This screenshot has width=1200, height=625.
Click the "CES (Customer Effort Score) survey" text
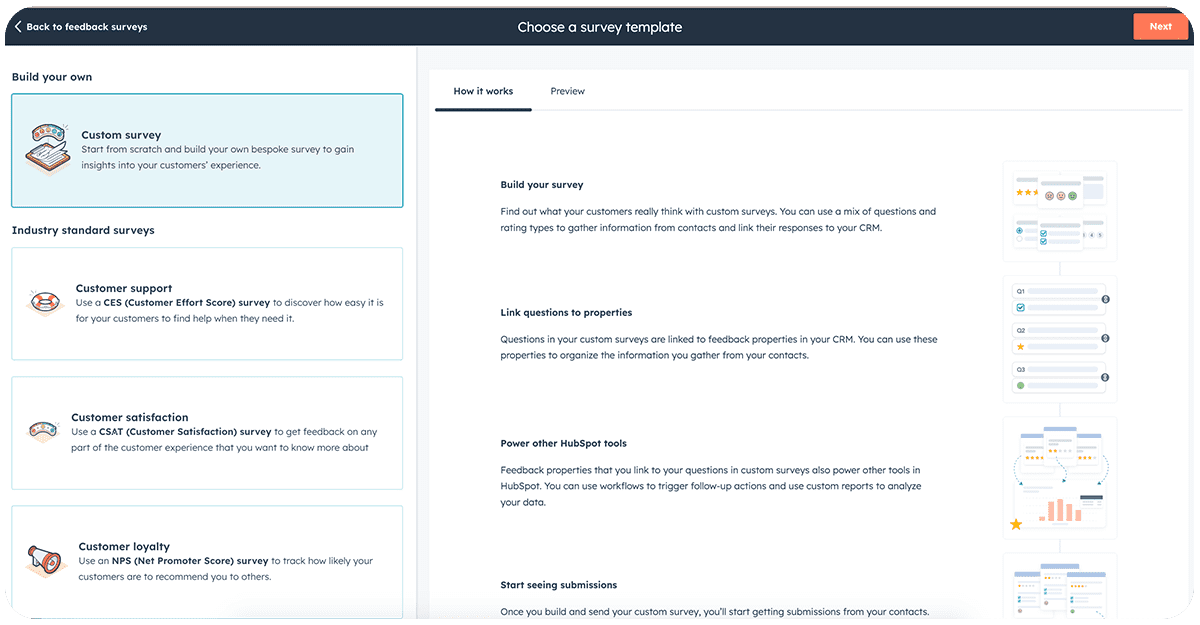187,303
